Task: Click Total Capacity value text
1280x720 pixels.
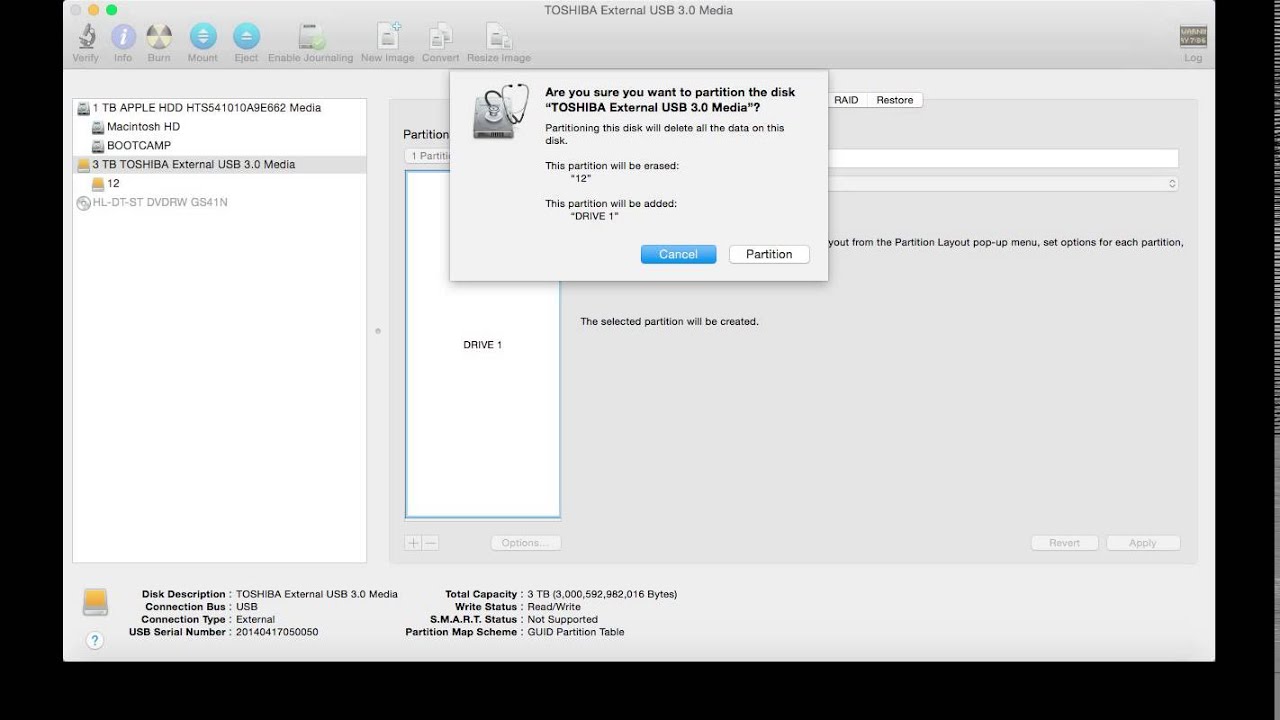Action: (x=602, y=594)
